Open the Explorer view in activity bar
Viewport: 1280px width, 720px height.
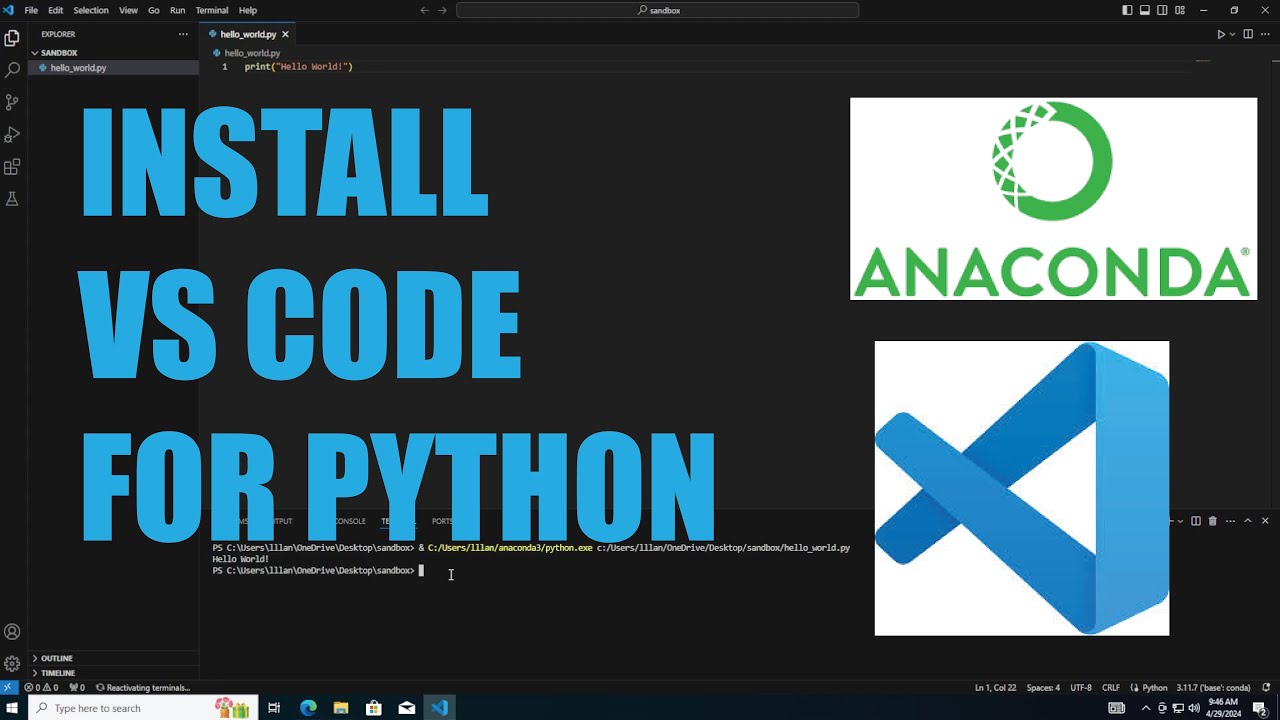[12, 39]
